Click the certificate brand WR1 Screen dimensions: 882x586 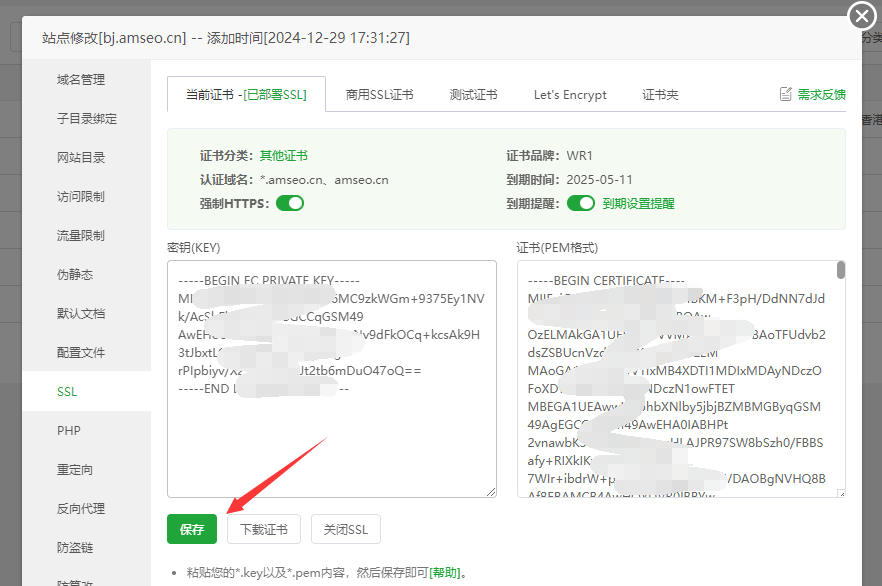tap(579, 156)
